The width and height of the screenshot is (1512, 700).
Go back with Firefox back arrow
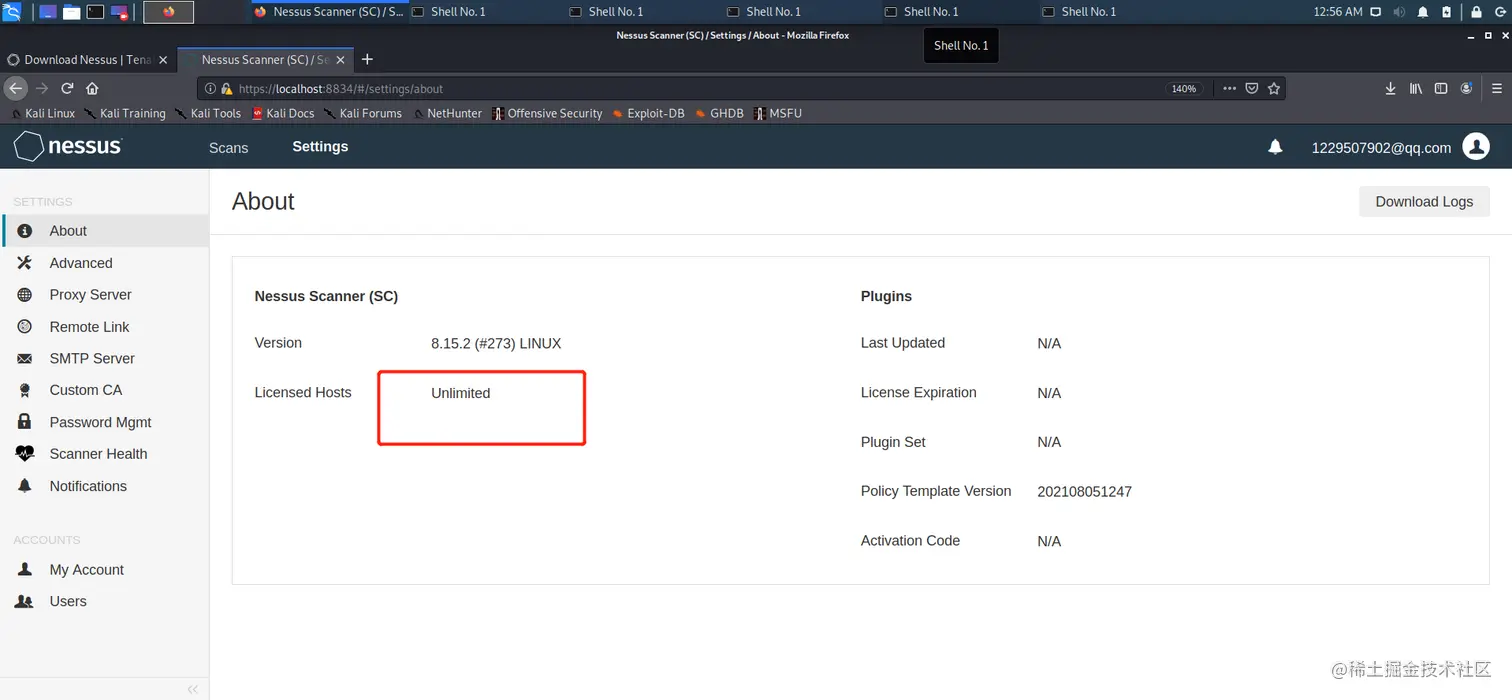point(15,88)
